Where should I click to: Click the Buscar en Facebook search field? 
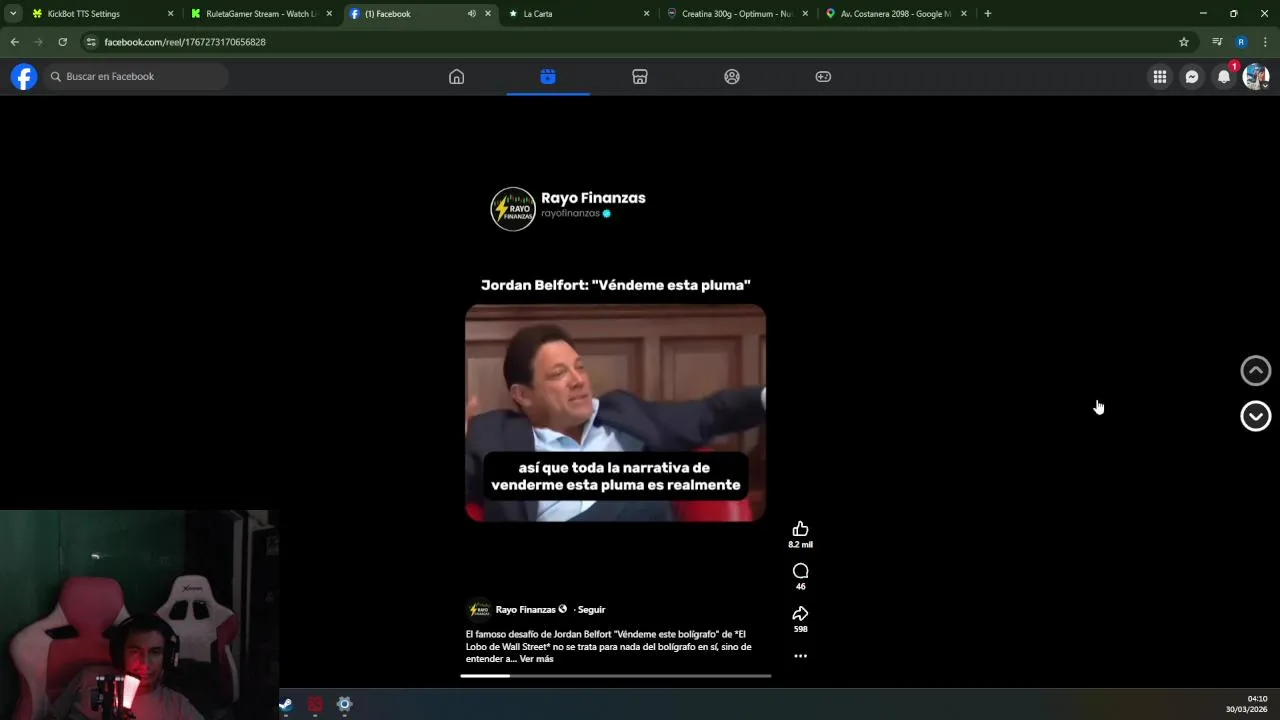tap(136, 77)
